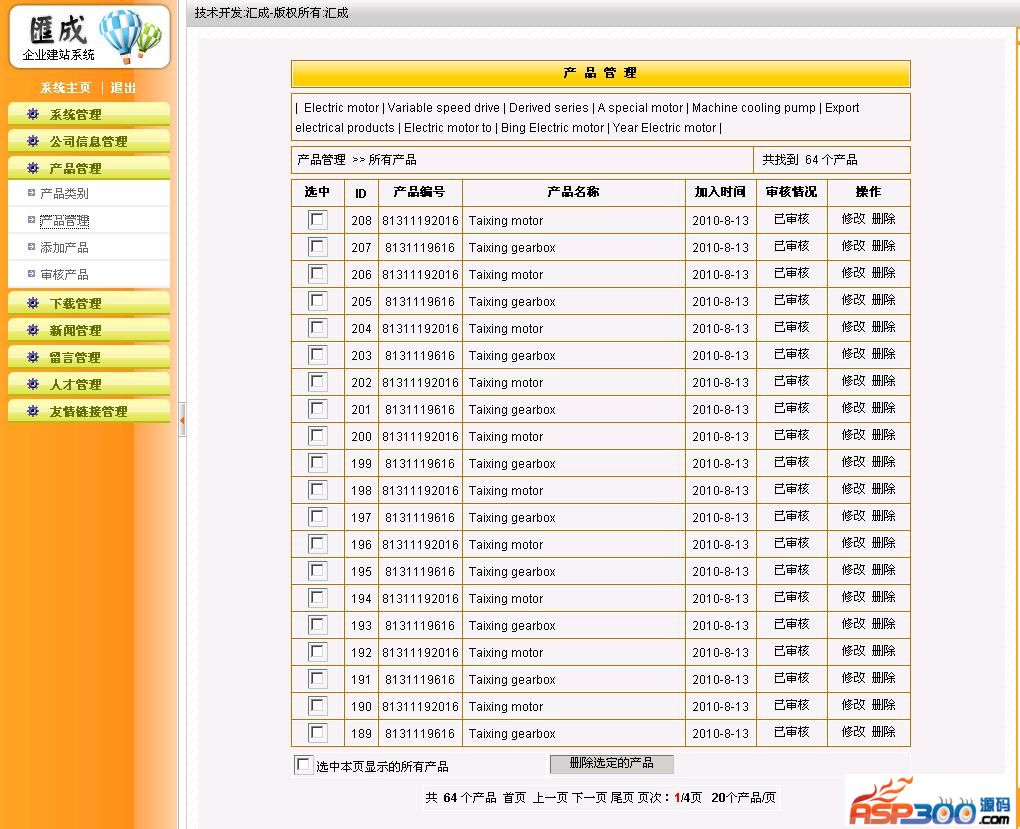
Task: Click the gear icon beside 新闻管理
Action: [33, 331]
